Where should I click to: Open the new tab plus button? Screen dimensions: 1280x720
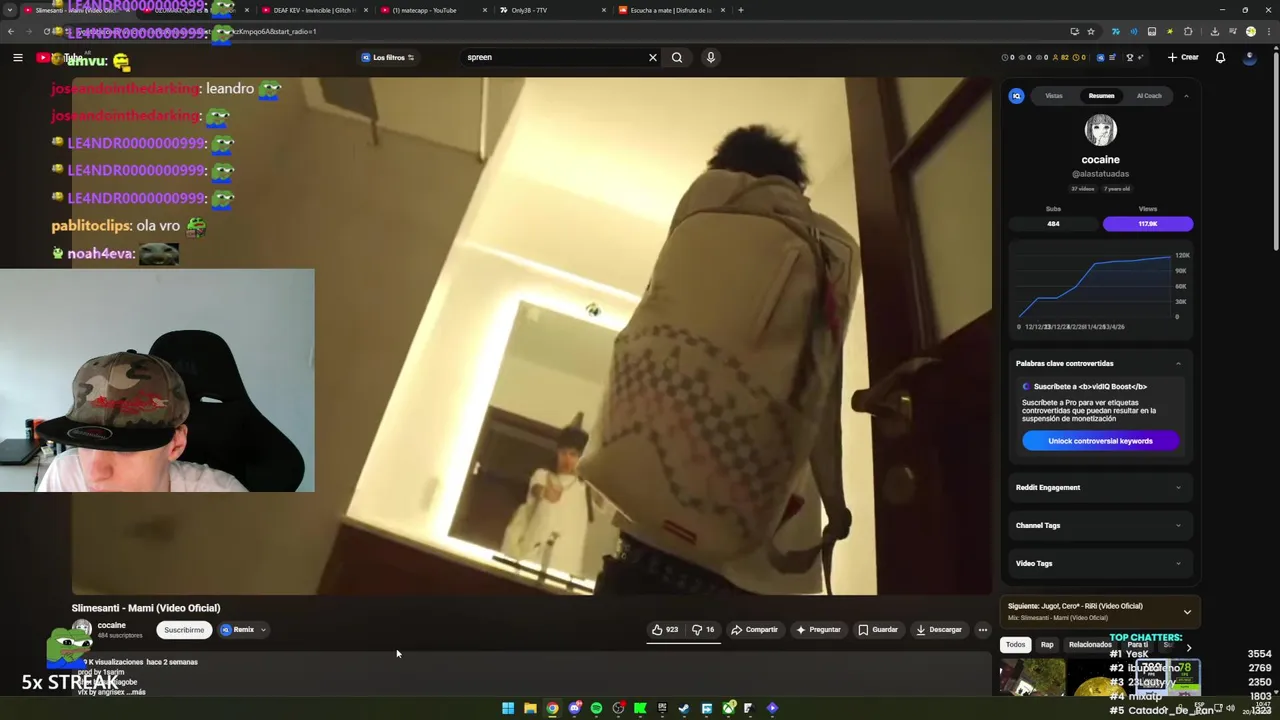coord(740,10)
